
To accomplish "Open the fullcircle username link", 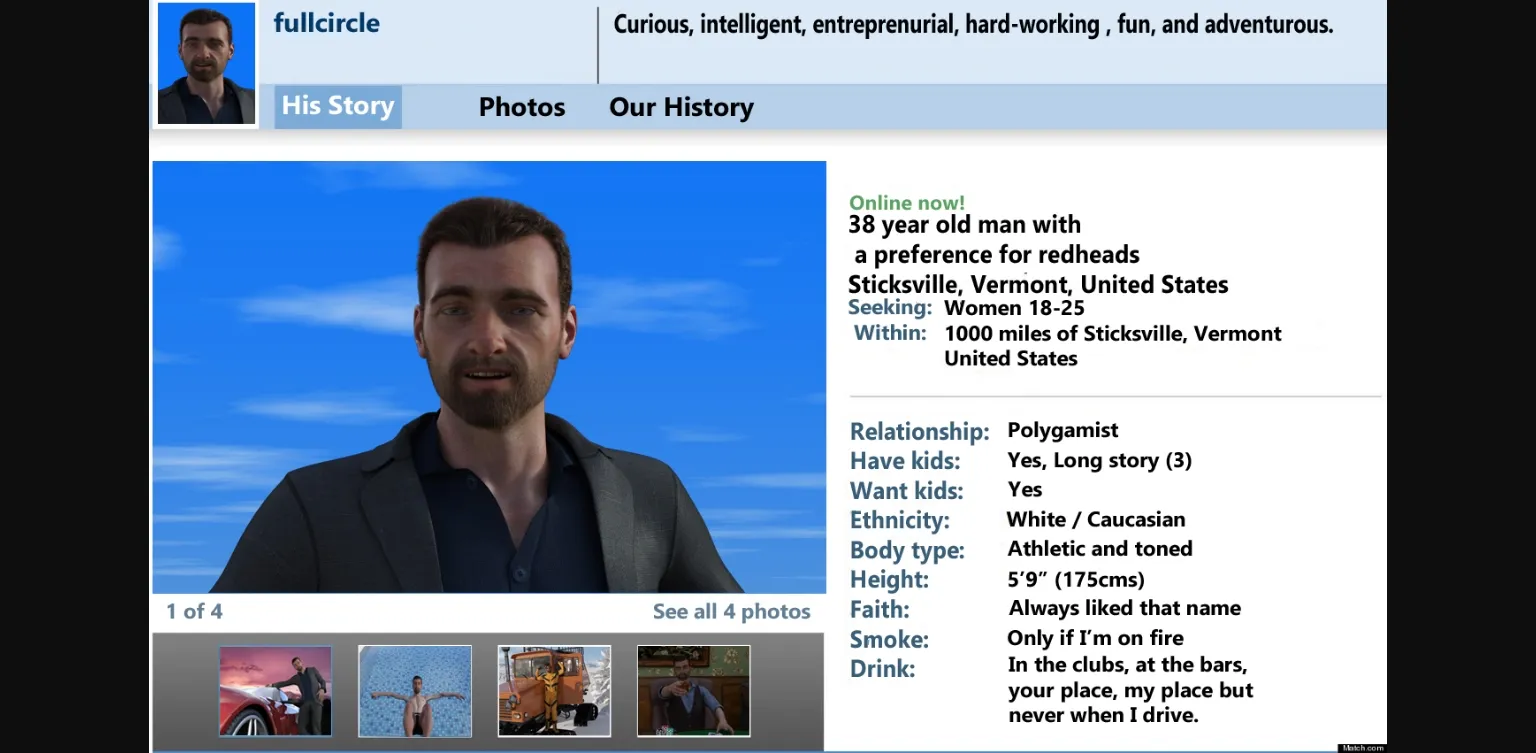I will [326, 23].
